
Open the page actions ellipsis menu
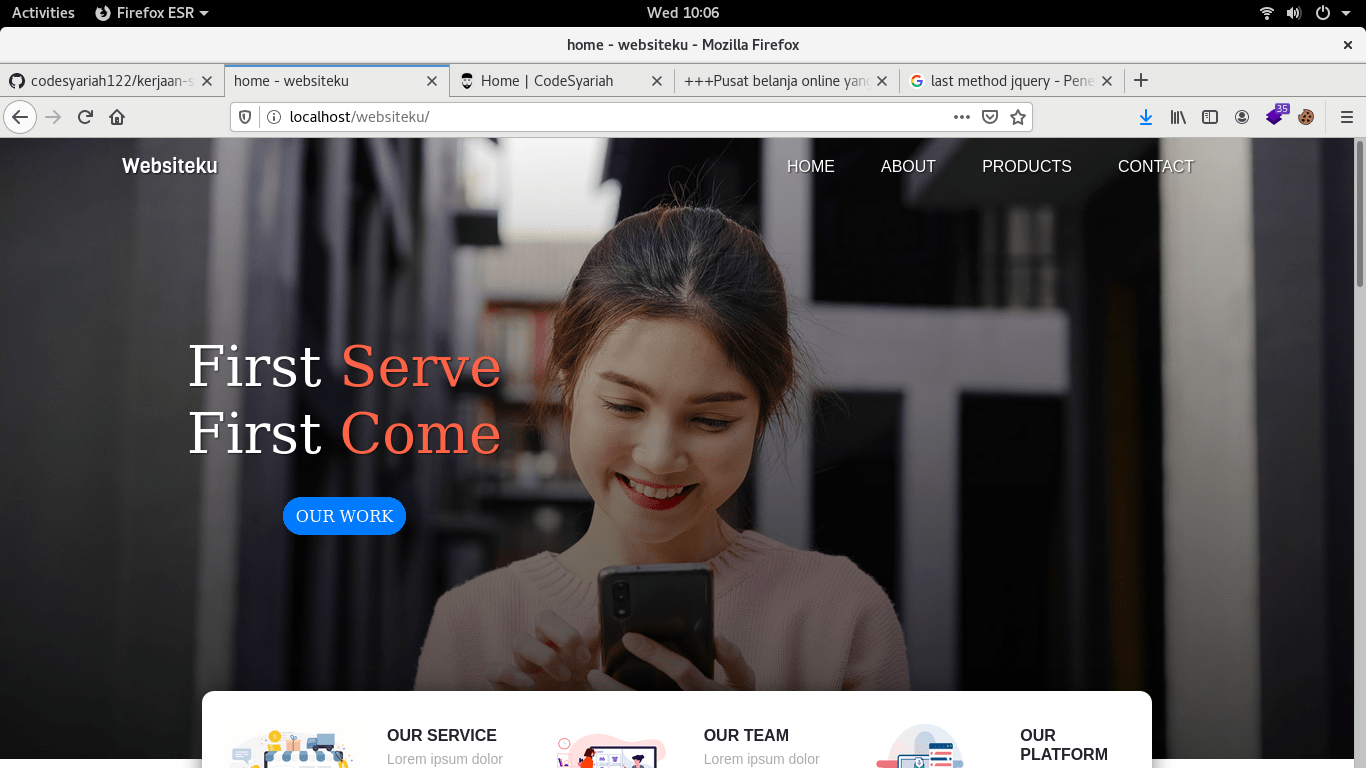(961, 117)
